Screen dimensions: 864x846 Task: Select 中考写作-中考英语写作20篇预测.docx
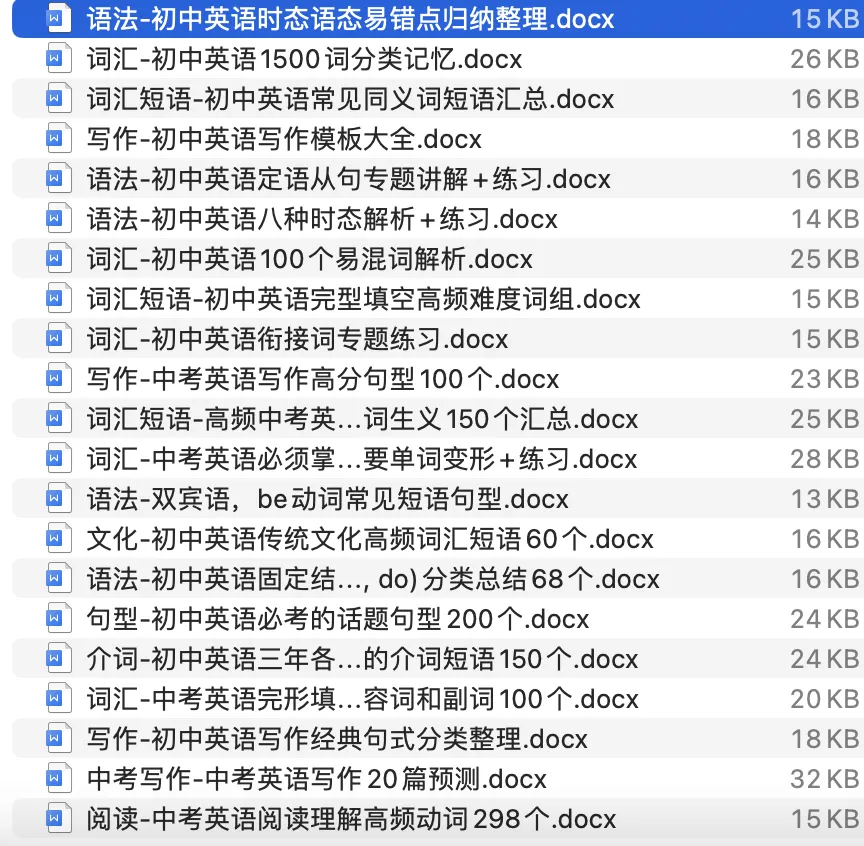pyautogui.click(x=316, y=778)
